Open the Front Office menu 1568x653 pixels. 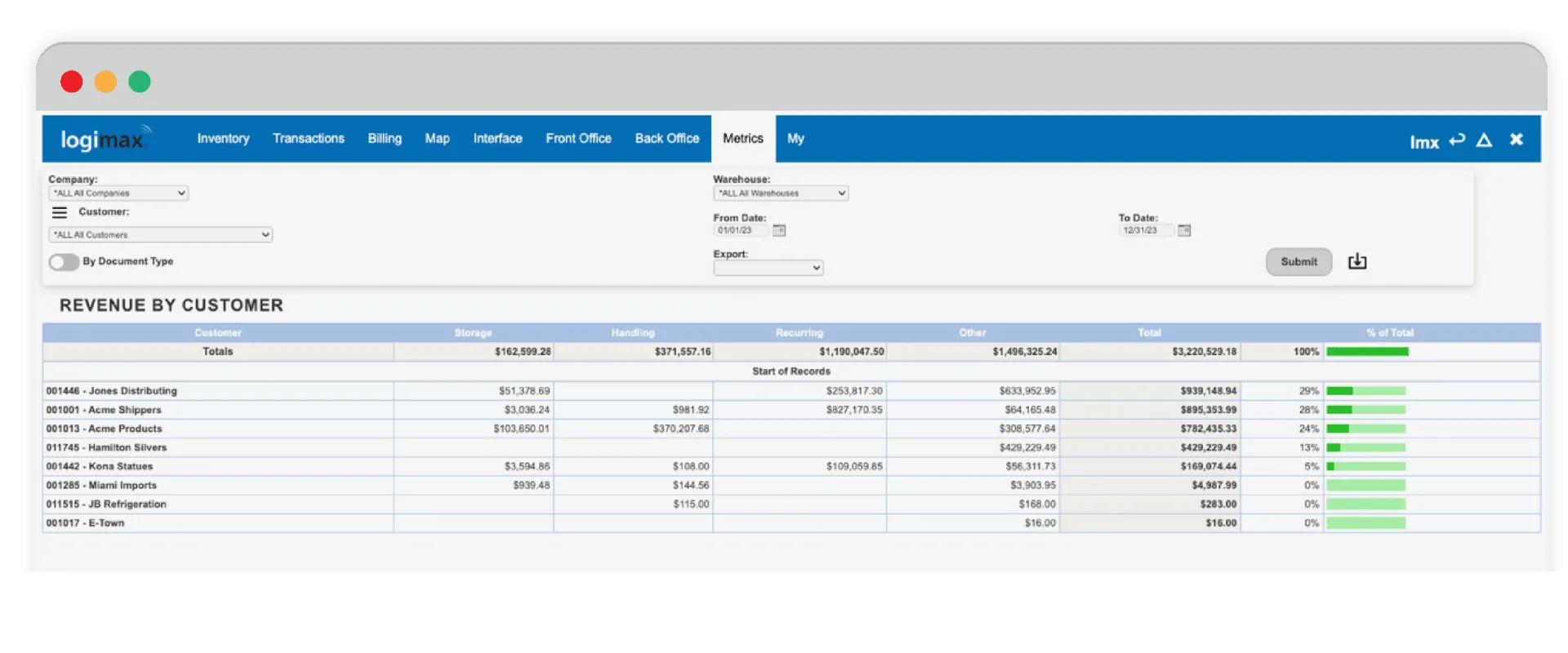(x=578, y=139)
